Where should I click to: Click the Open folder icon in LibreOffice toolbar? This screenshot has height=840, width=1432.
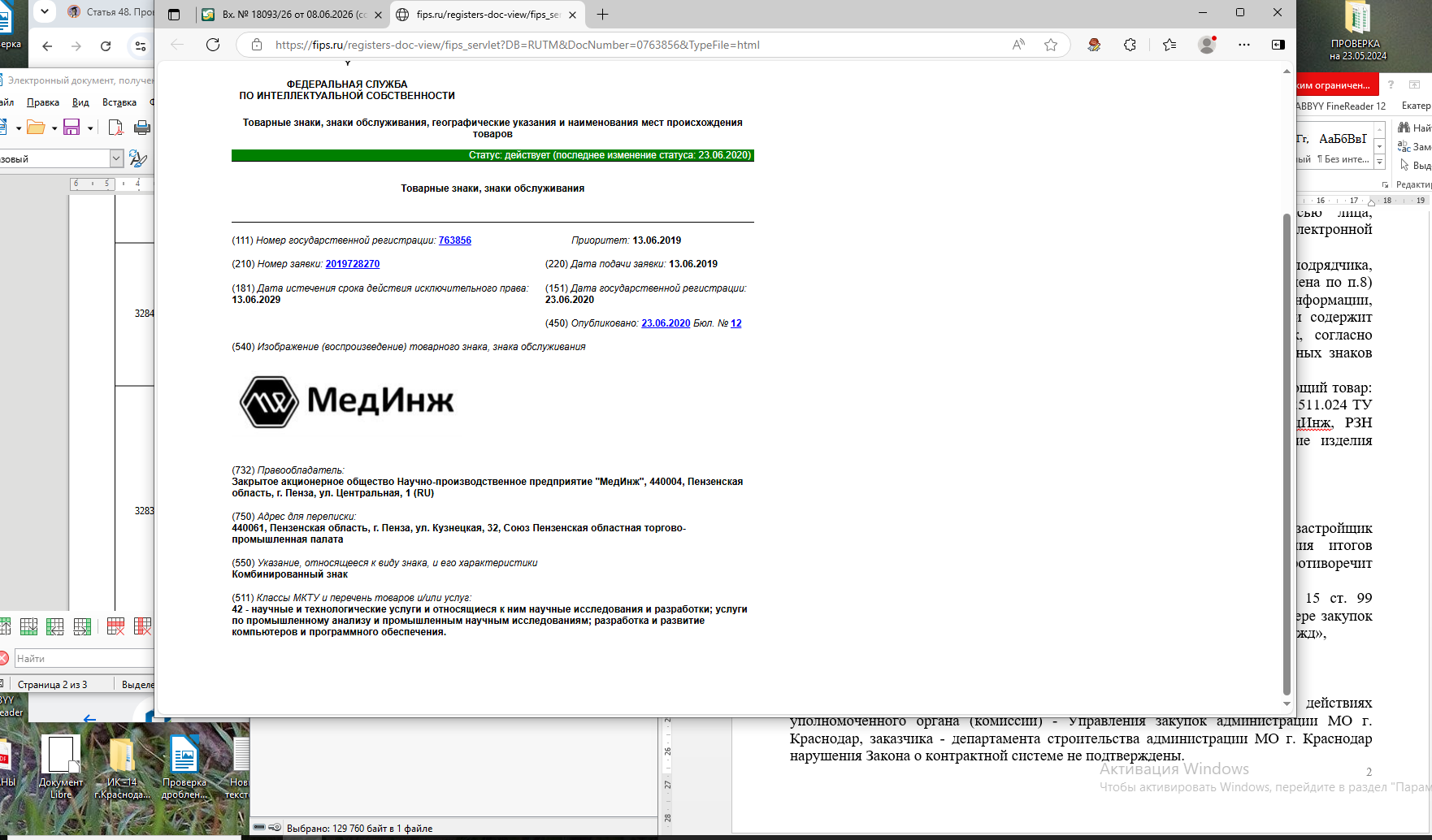point(36,128)
